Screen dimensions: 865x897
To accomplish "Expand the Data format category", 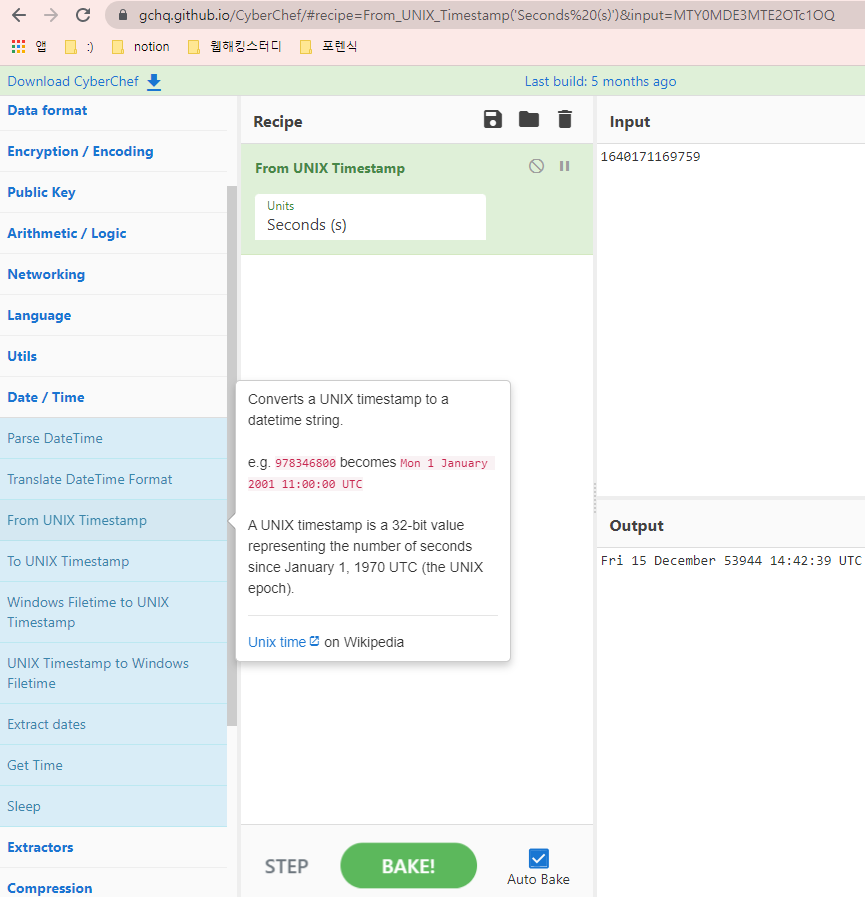I will point(113,111).
